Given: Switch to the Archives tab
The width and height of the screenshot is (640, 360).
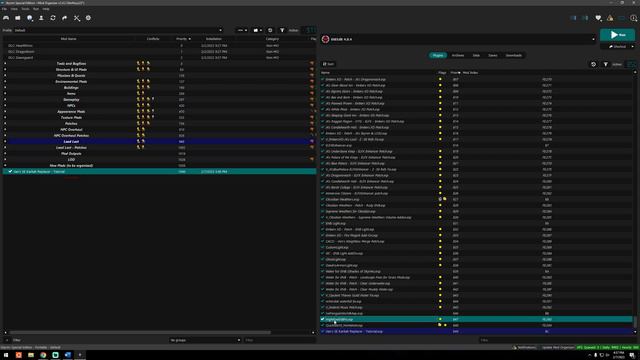Looking at the screenshot, I should click(x=458, y=55).
